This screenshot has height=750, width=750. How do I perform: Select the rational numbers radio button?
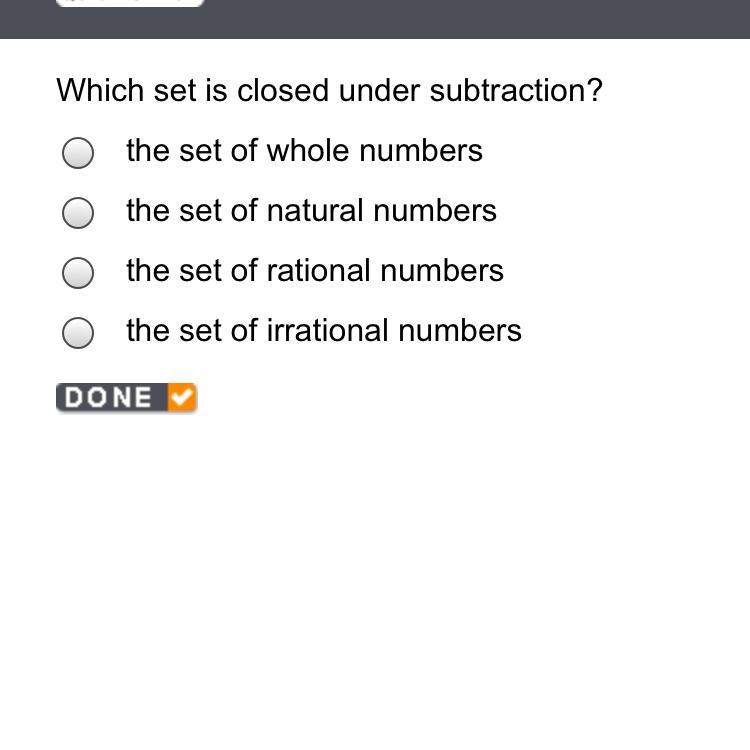[x=78, y=273]
